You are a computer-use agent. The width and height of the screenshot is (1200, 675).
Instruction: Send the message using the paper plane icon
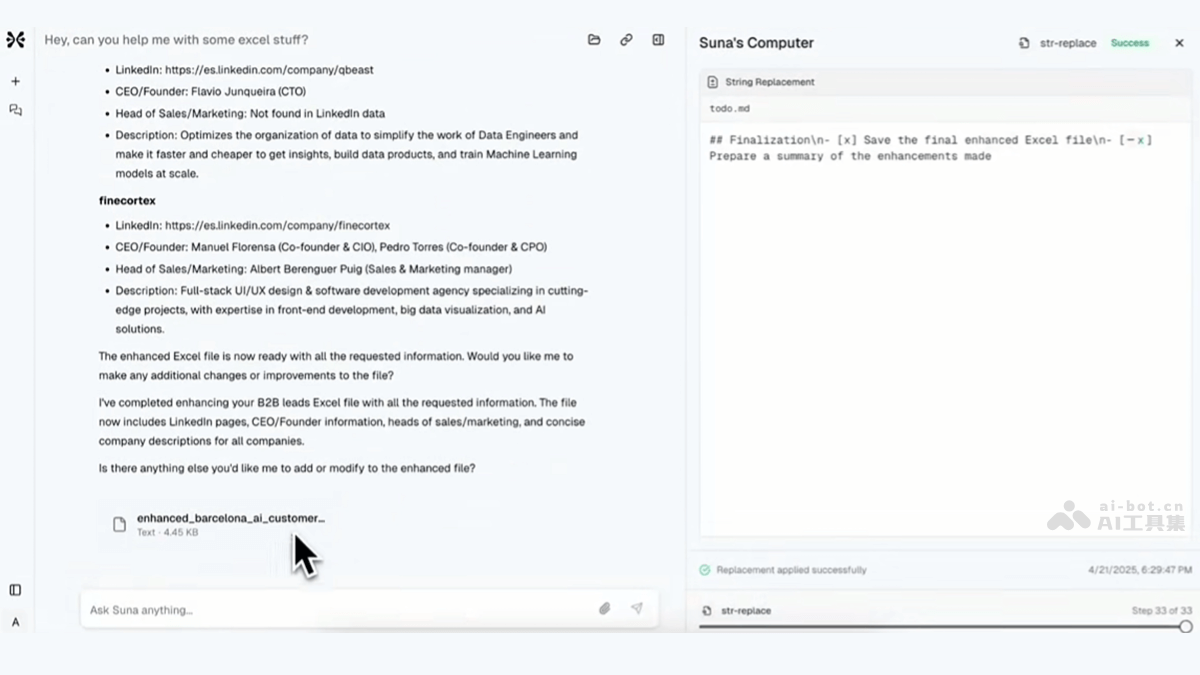[637, 608]
